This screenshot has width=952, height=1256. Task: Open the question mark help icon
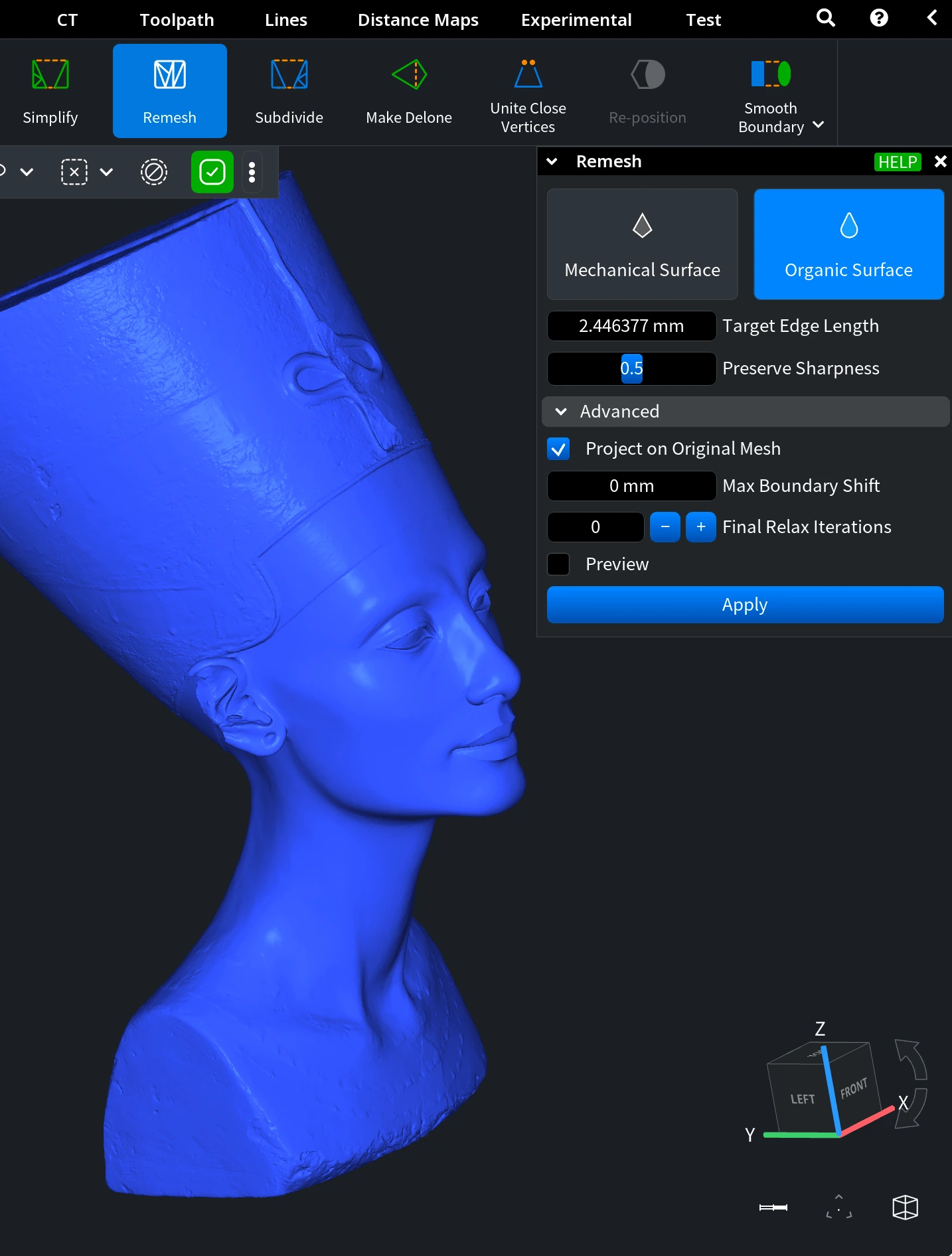879,18
